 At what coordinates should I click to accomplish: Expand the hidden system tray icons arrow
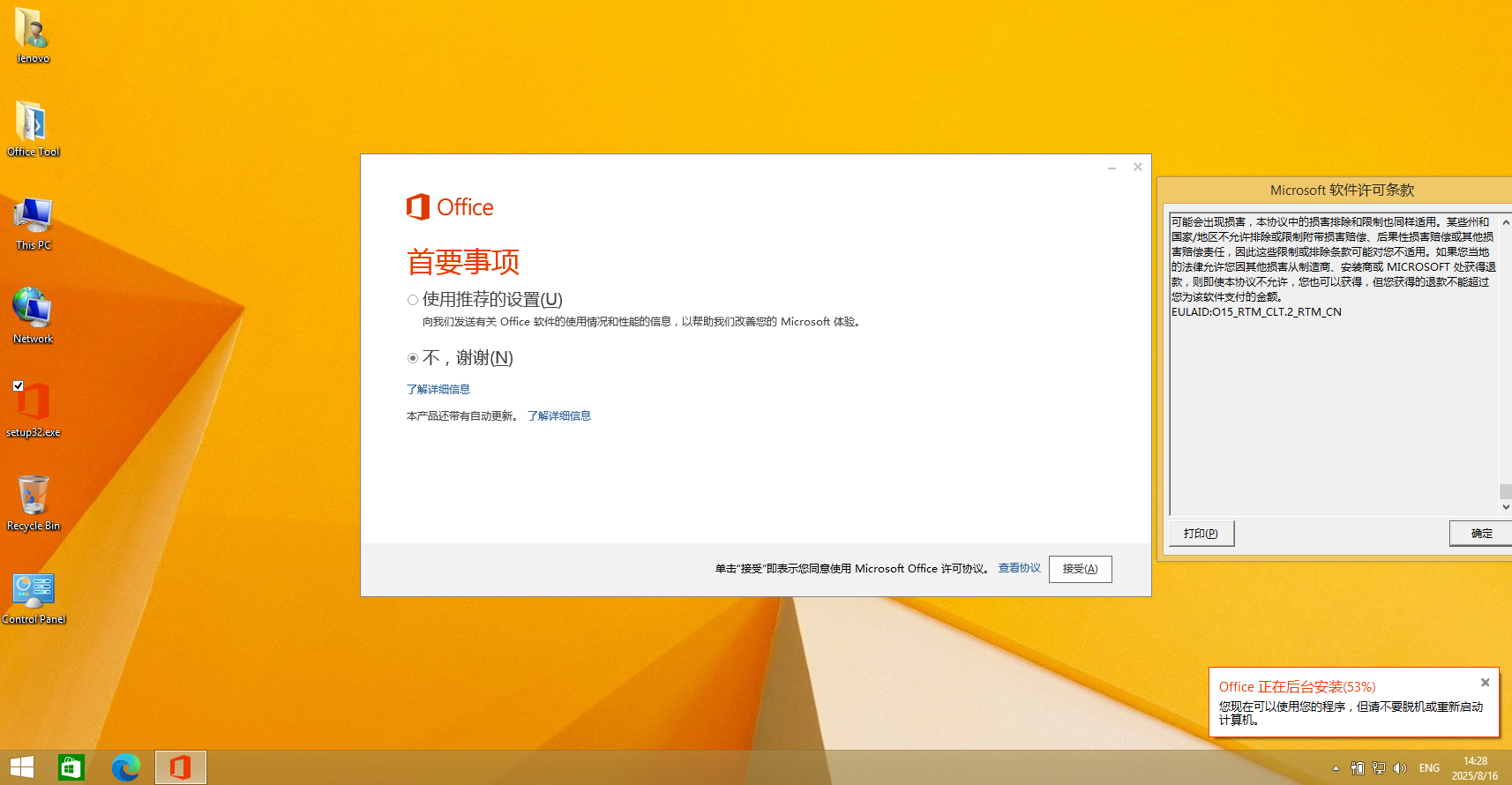pos(1336,768)
